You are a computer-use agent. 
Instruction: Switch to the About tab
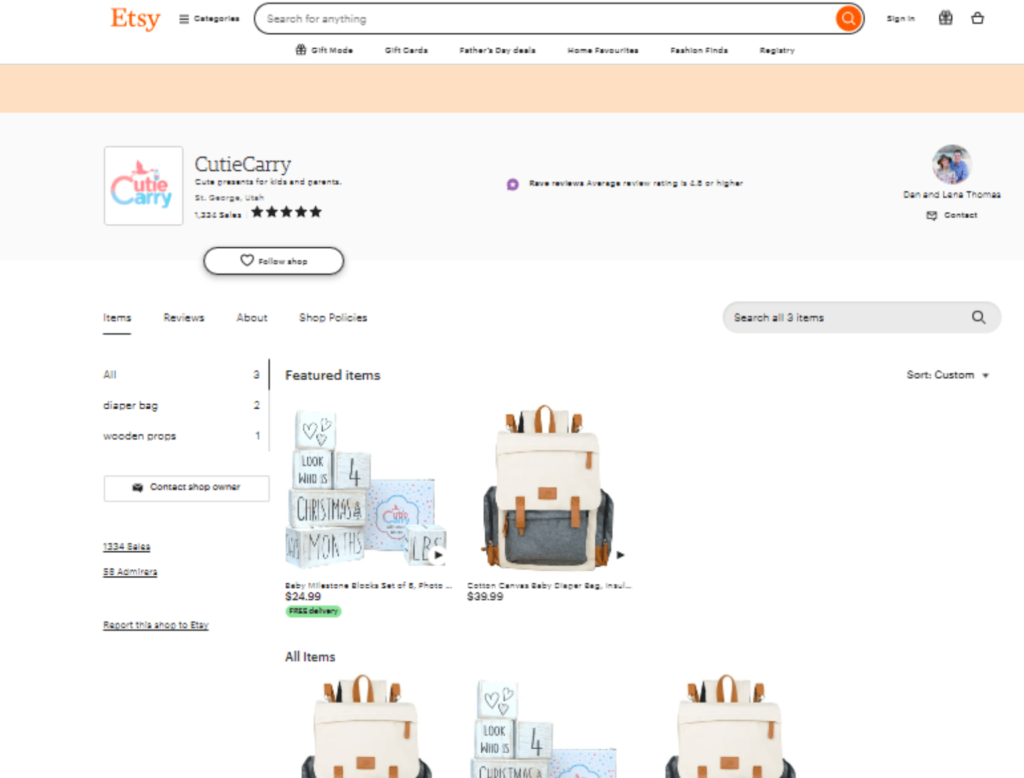pyautogui.click(x=251, y=317)
